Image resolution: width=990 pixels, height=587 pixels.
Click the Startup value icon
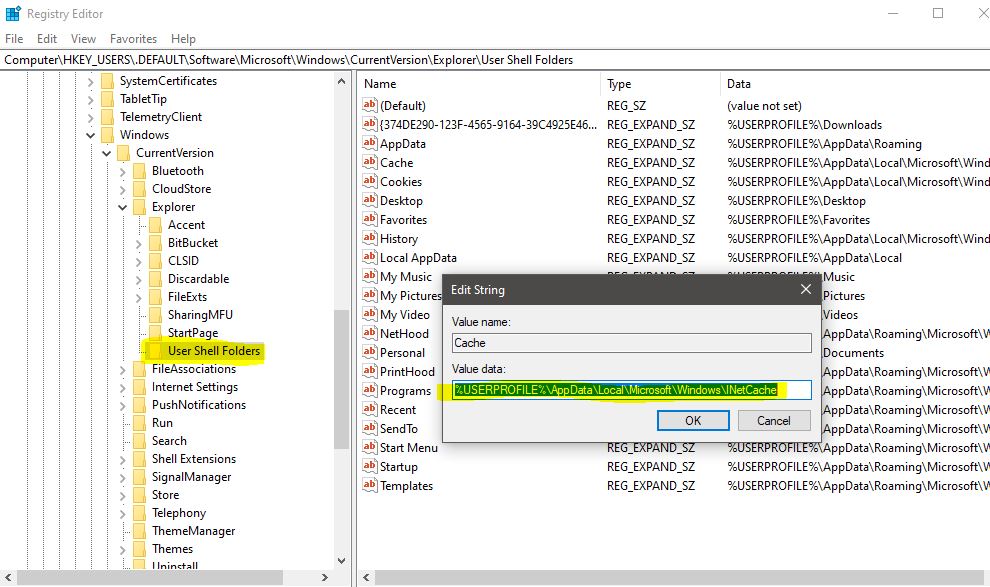[x=369, y=467]
